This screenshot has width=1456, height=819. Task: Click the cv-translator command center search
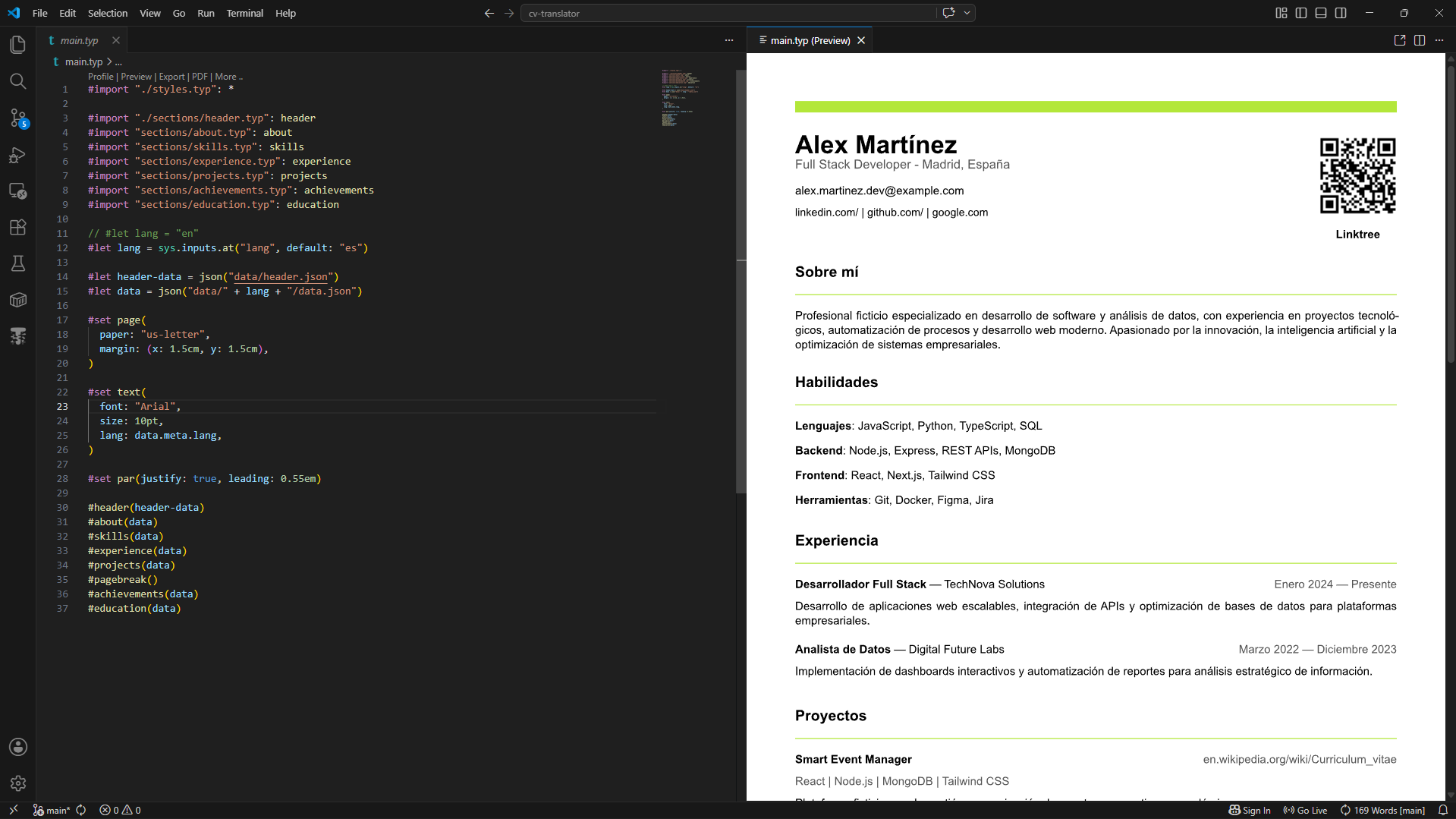[728, 13]
